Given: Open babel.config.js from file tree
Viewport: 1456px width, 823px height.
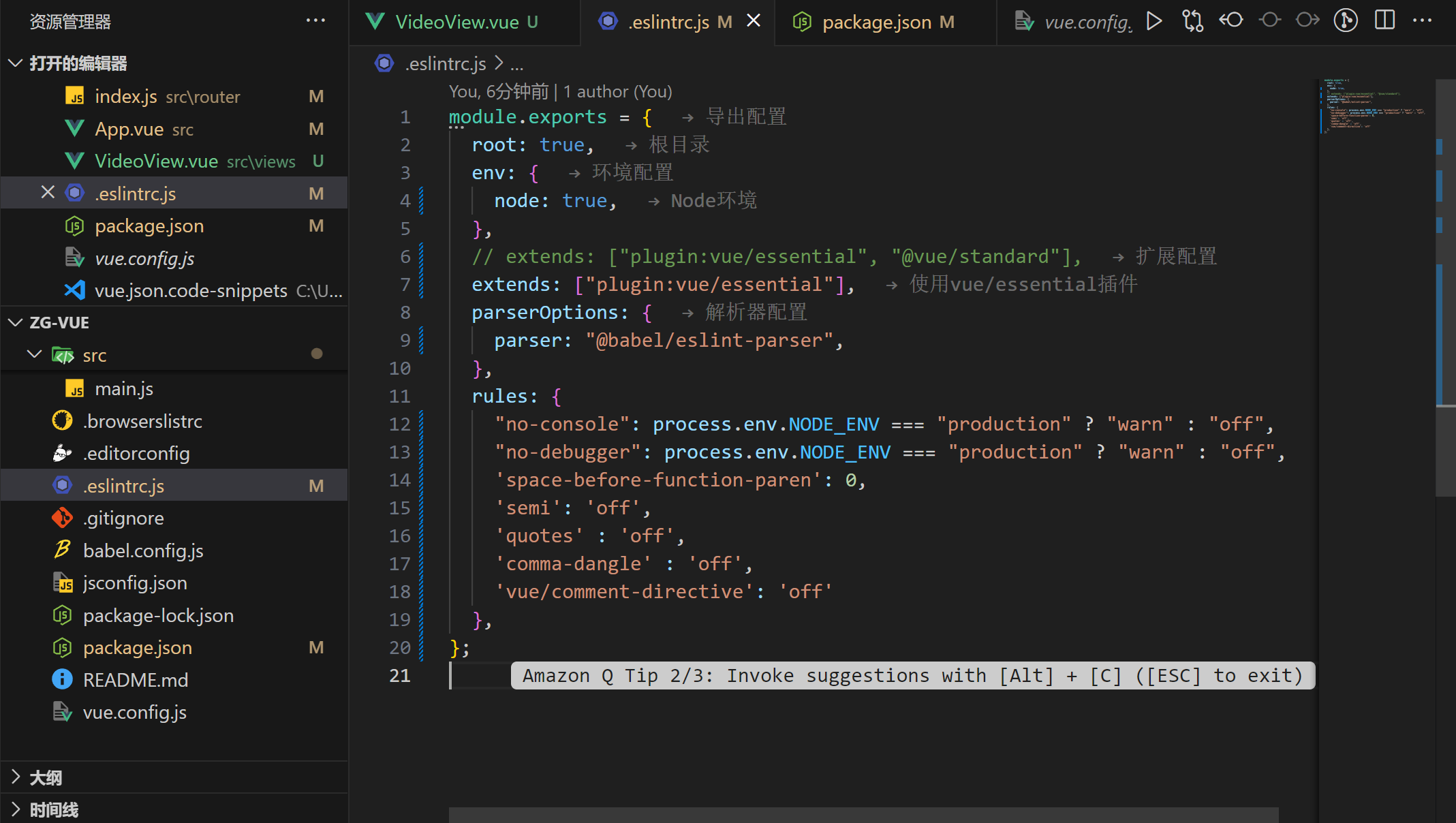Looking at the screenshot, I should pos(143,550).
